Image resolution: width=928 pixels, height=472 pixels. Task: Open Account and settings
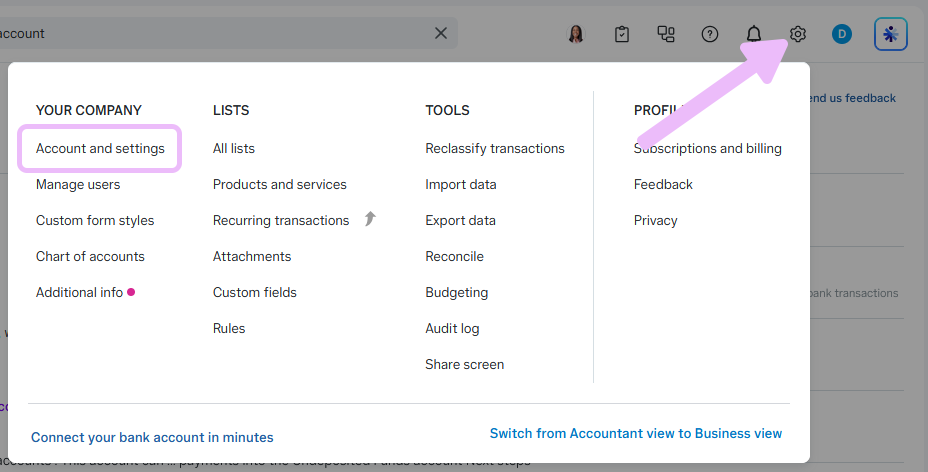100,148
